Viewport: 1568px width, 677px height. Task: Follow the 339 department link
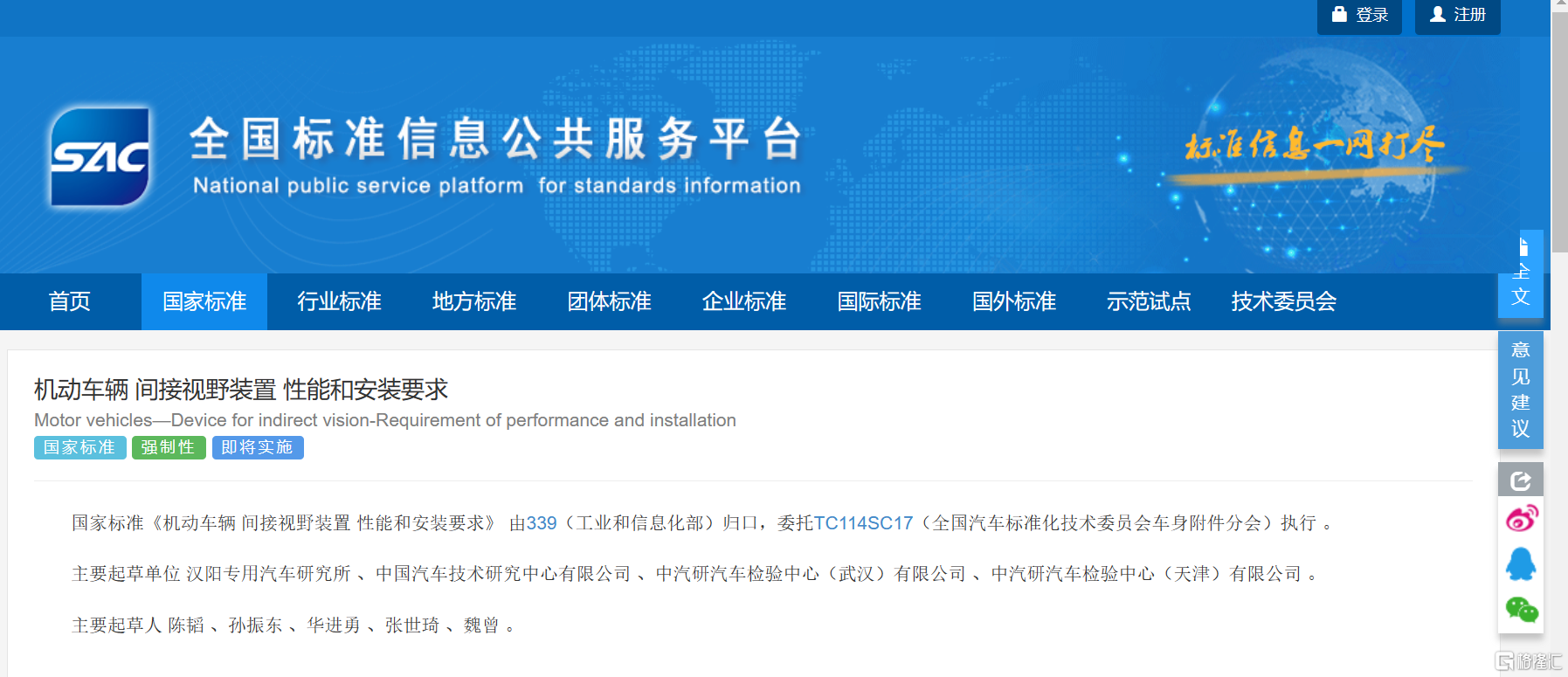[x=542, y=523]
